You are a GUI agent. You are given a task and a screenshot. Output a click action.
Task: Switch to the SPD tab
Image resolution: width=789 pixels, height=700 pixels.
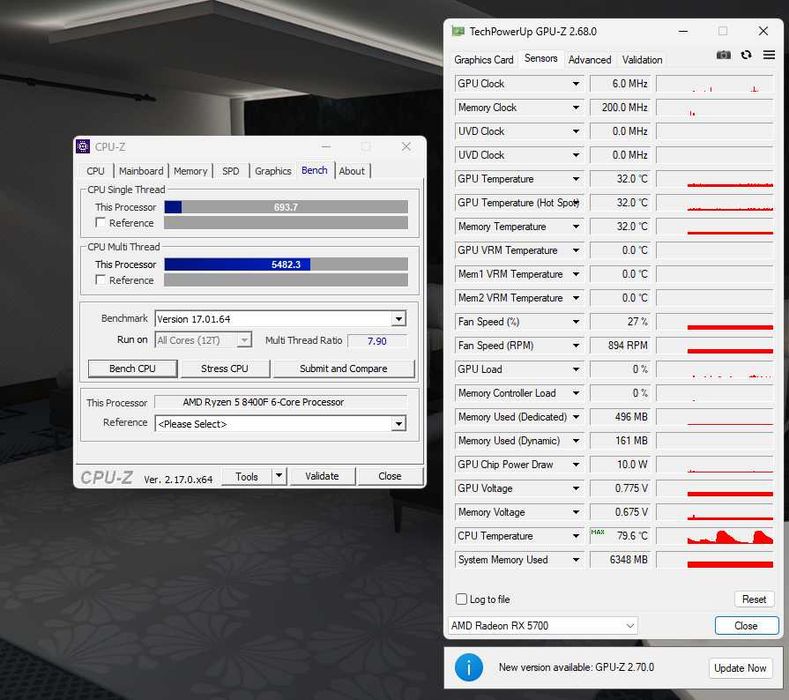pyautogui.click(x=231, y=171)
